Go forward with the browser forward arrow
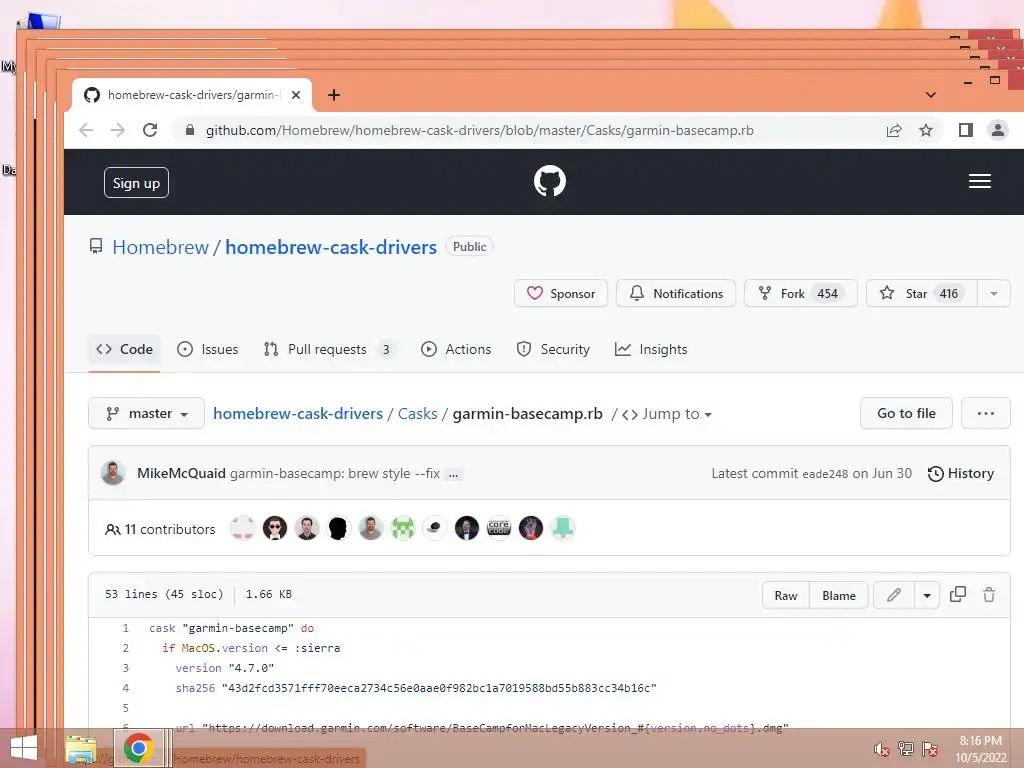 pyautogui.click(x=118, y=130)
